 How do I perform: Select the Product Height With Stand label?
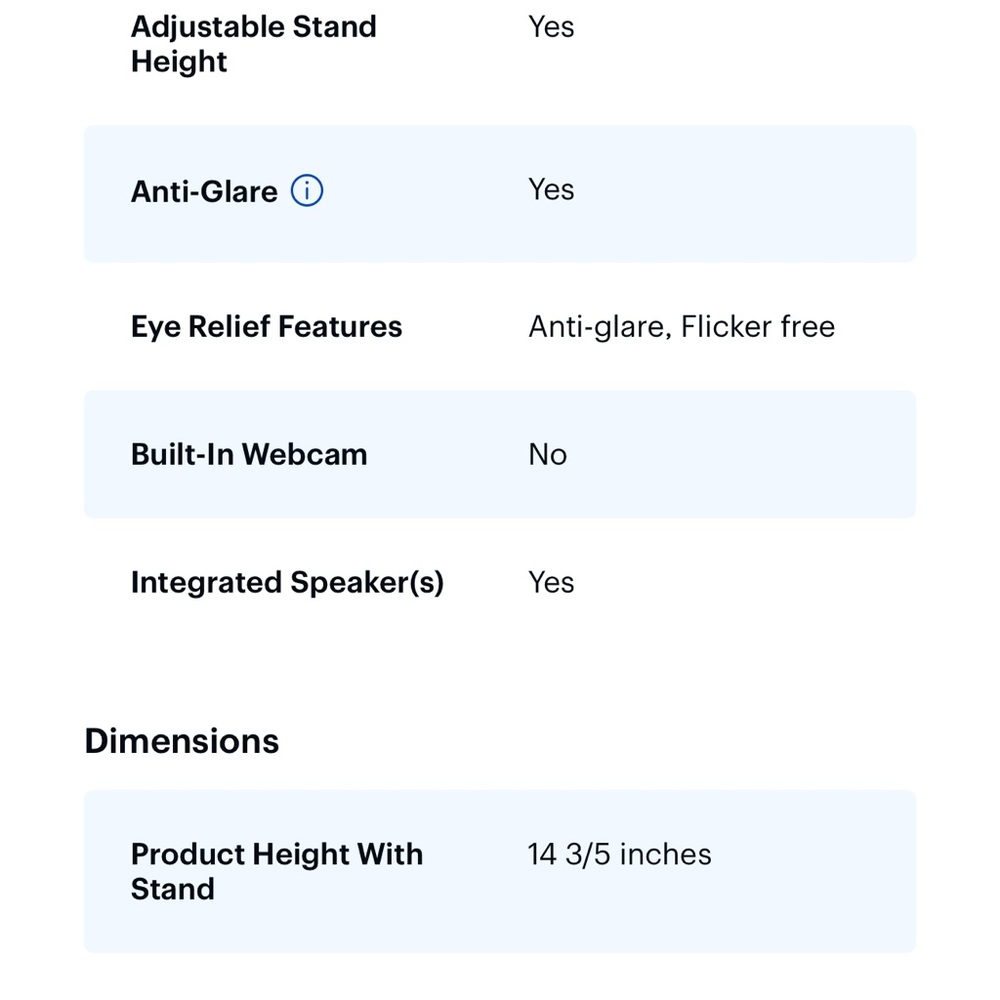(x=277, y=871)
